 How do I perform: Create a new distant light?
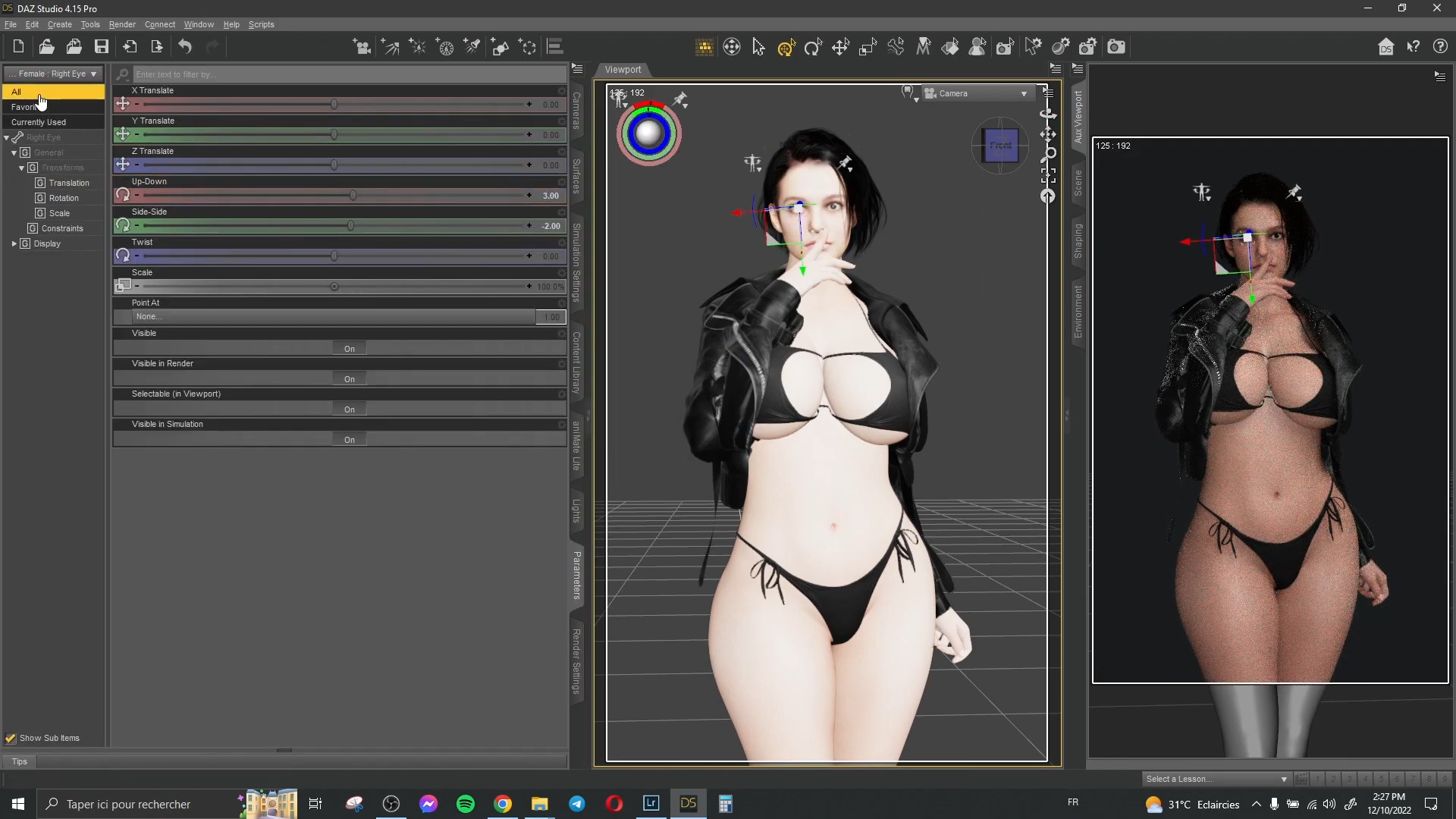(390, 47)
